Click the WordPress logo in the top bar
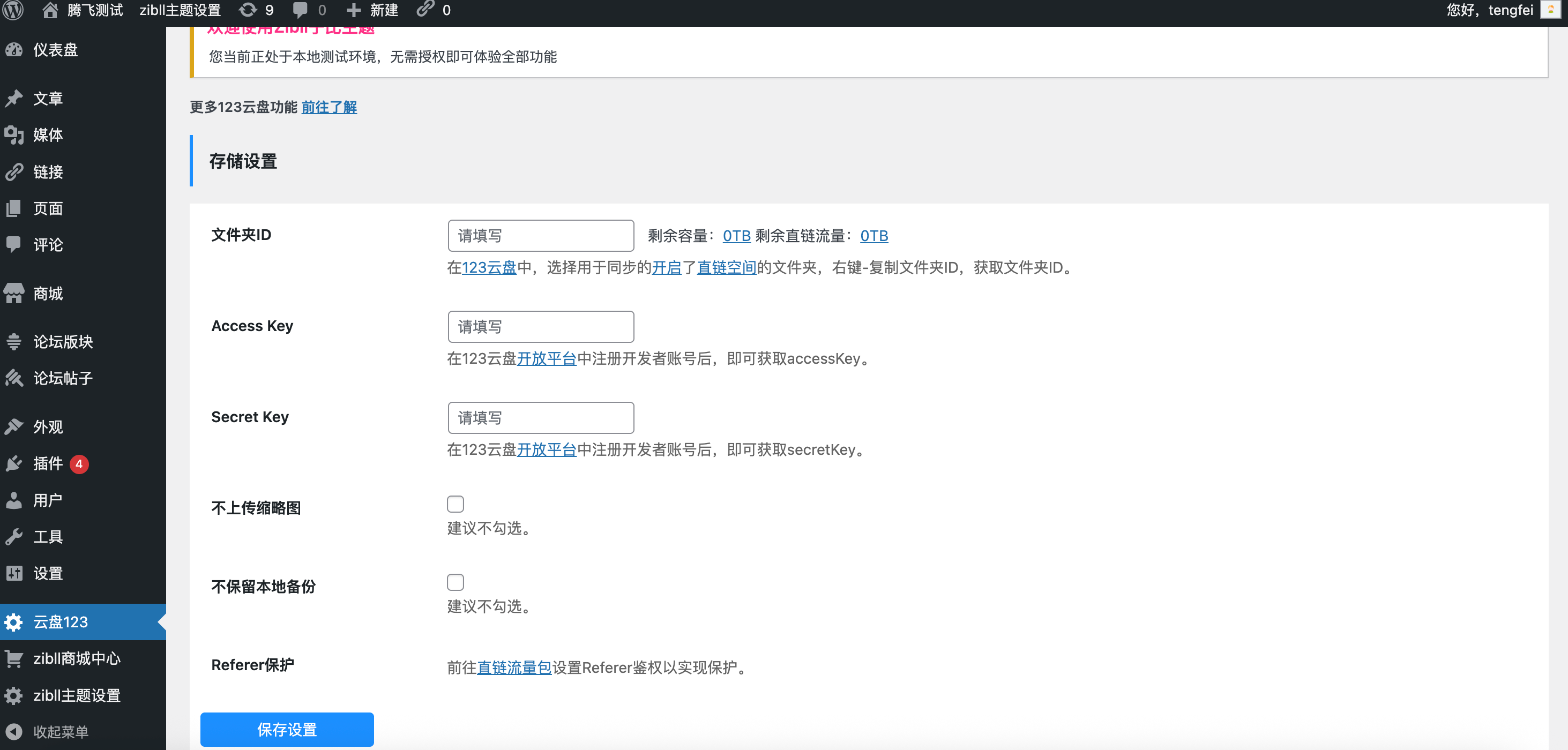This screenshot has width=1568, height=750. point(13,9)
